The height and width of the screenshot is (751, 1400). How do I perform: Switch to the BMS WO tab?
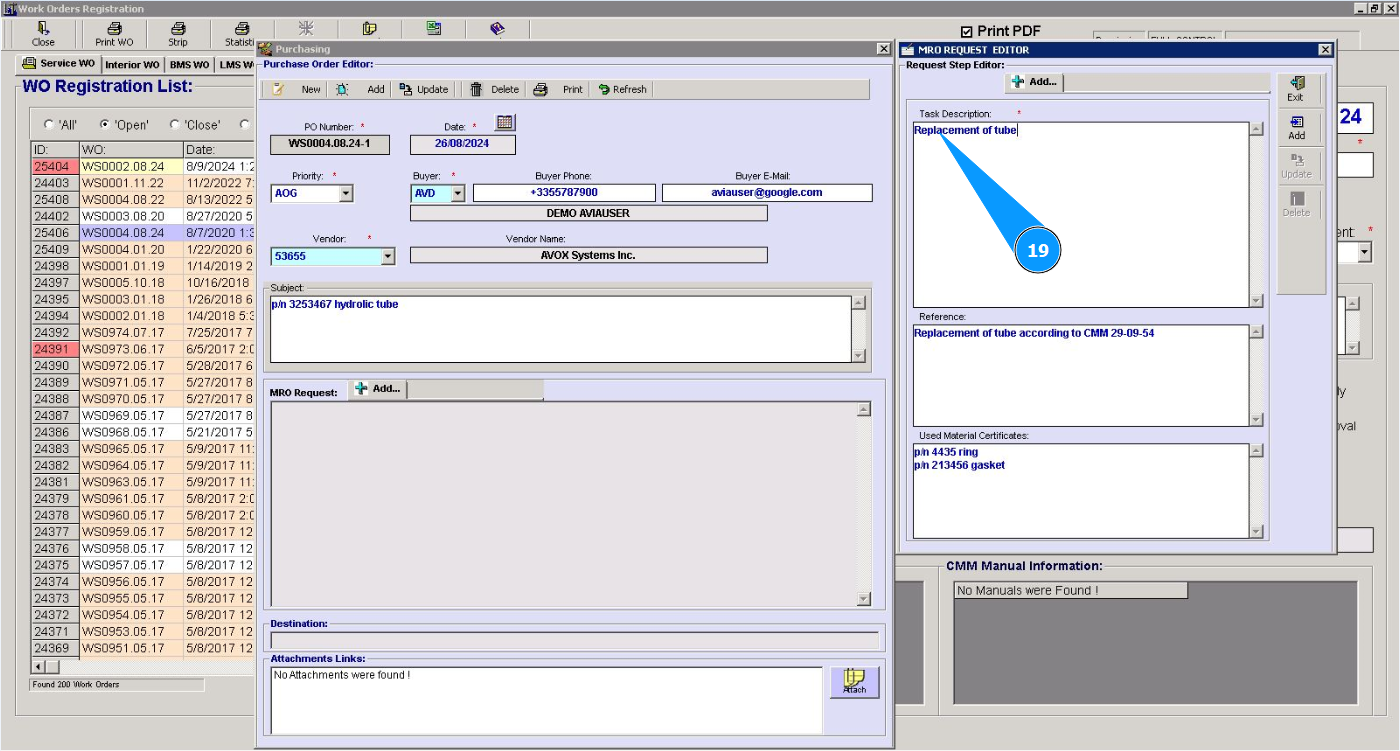pyautogui.click(x=189, y=65)
